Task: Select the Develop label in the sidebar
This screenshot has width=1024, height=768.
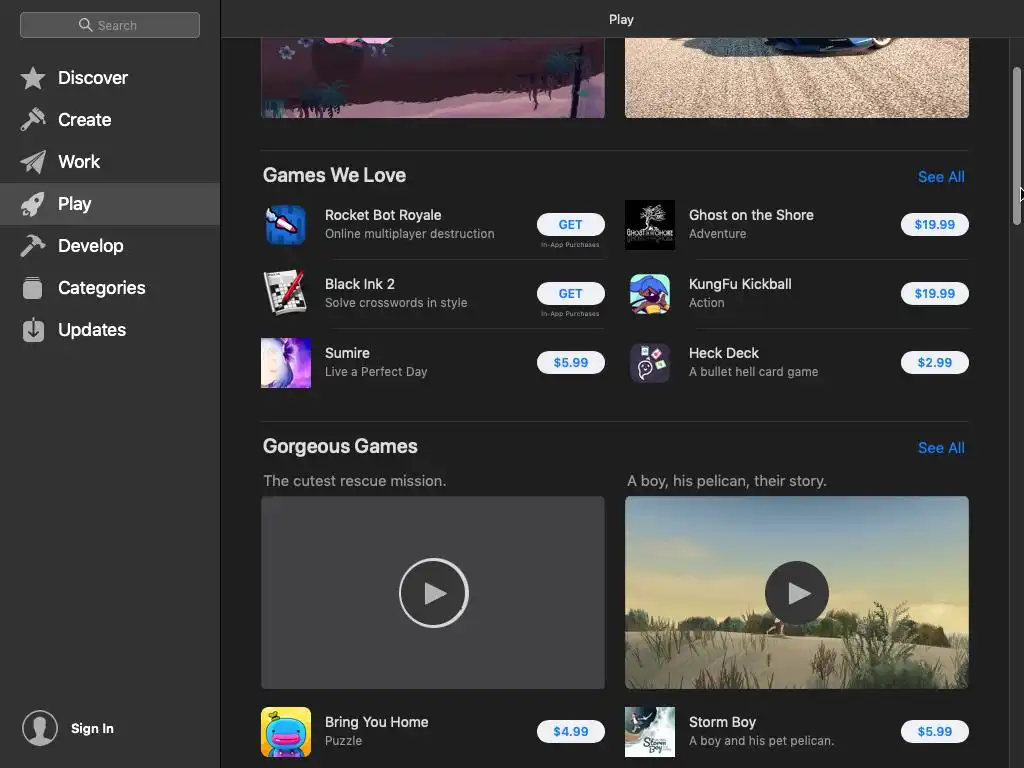Action: [x=90, y=246]
